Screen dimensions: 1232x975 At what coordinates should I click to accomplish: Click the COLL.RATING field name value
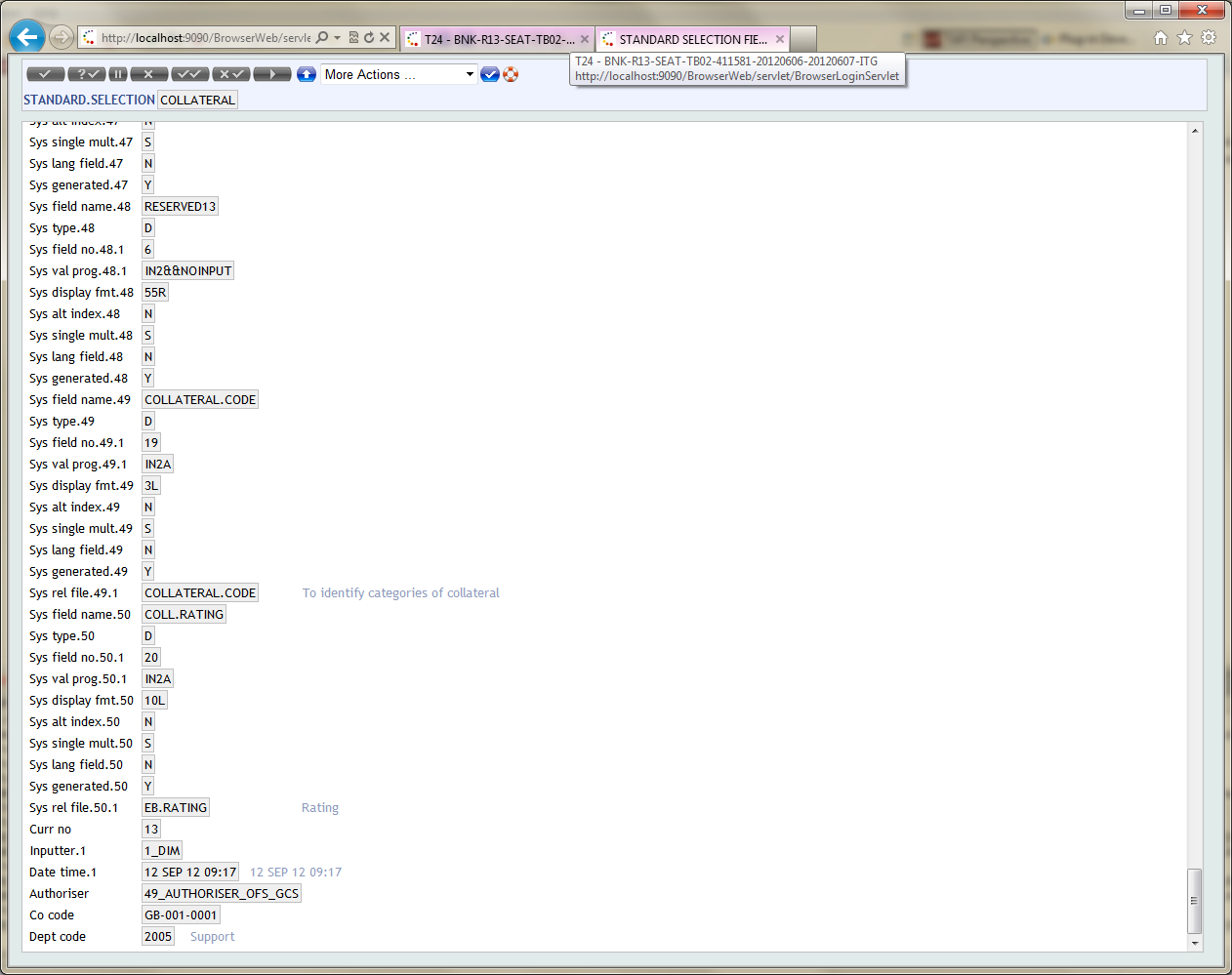pos(184,614)
